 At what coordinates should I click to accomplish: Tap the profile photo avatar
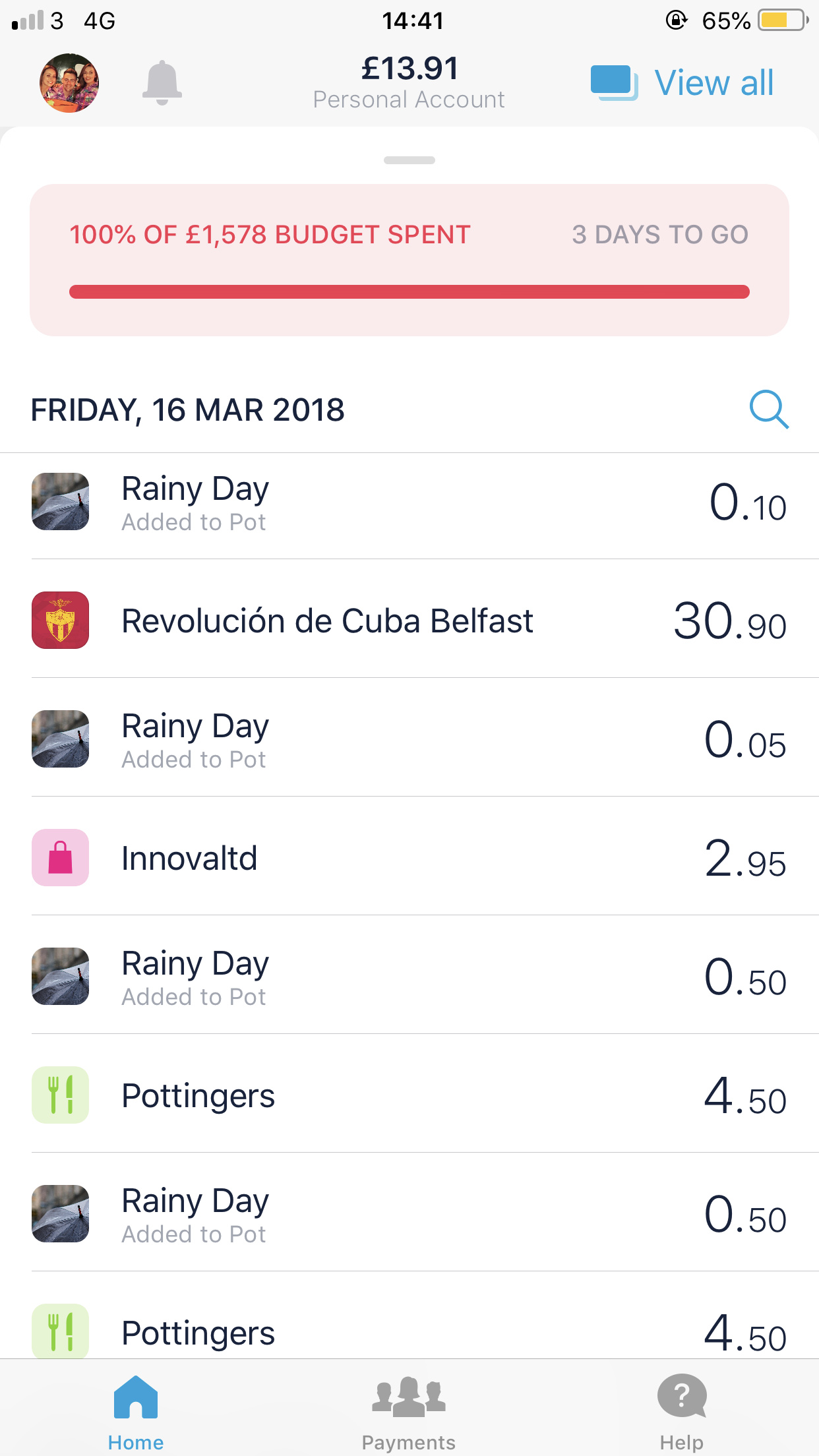tap(69, 83)
